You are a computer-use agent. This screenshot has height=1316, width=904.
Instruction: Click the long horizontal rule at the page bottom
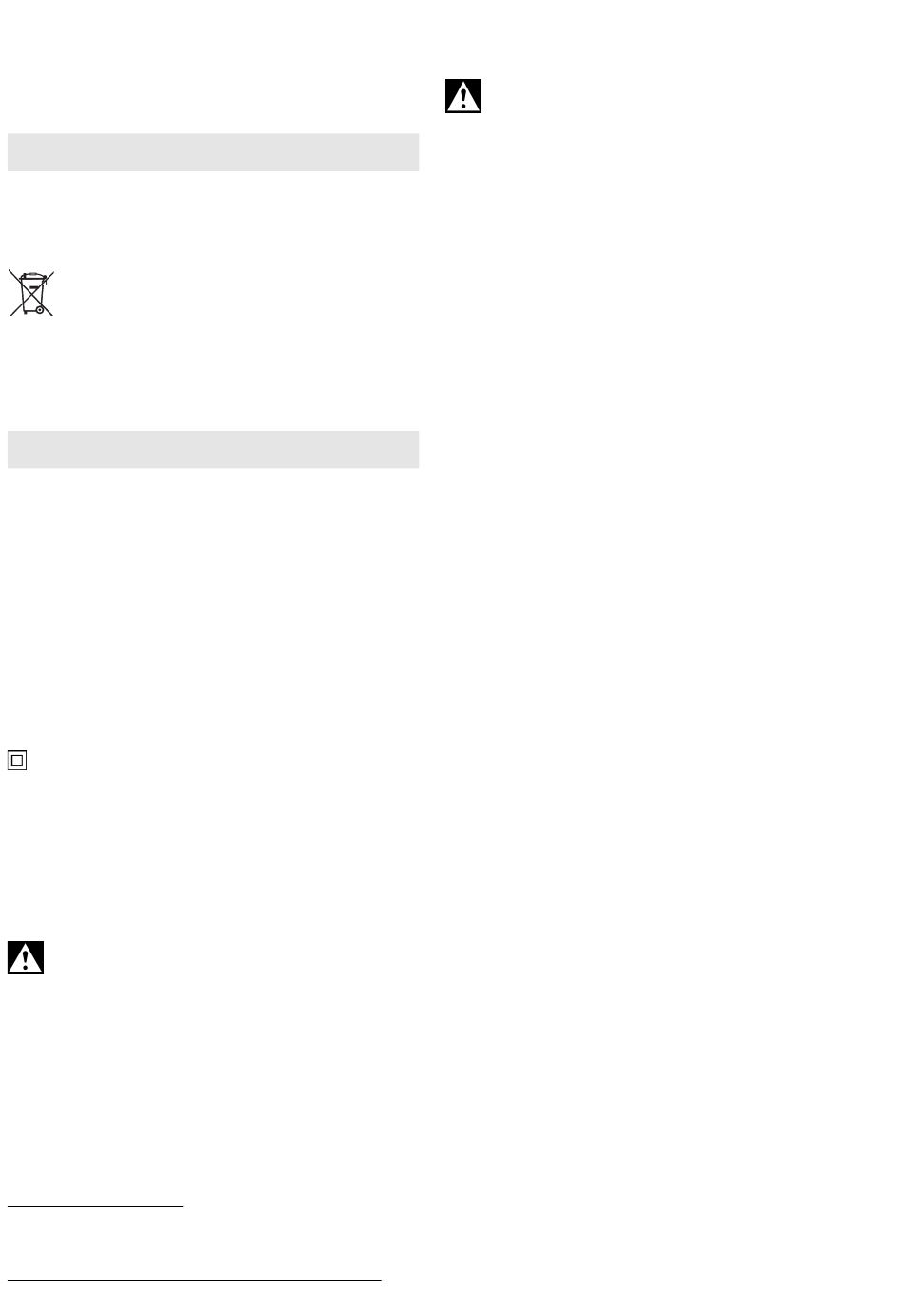[194, 1281]
